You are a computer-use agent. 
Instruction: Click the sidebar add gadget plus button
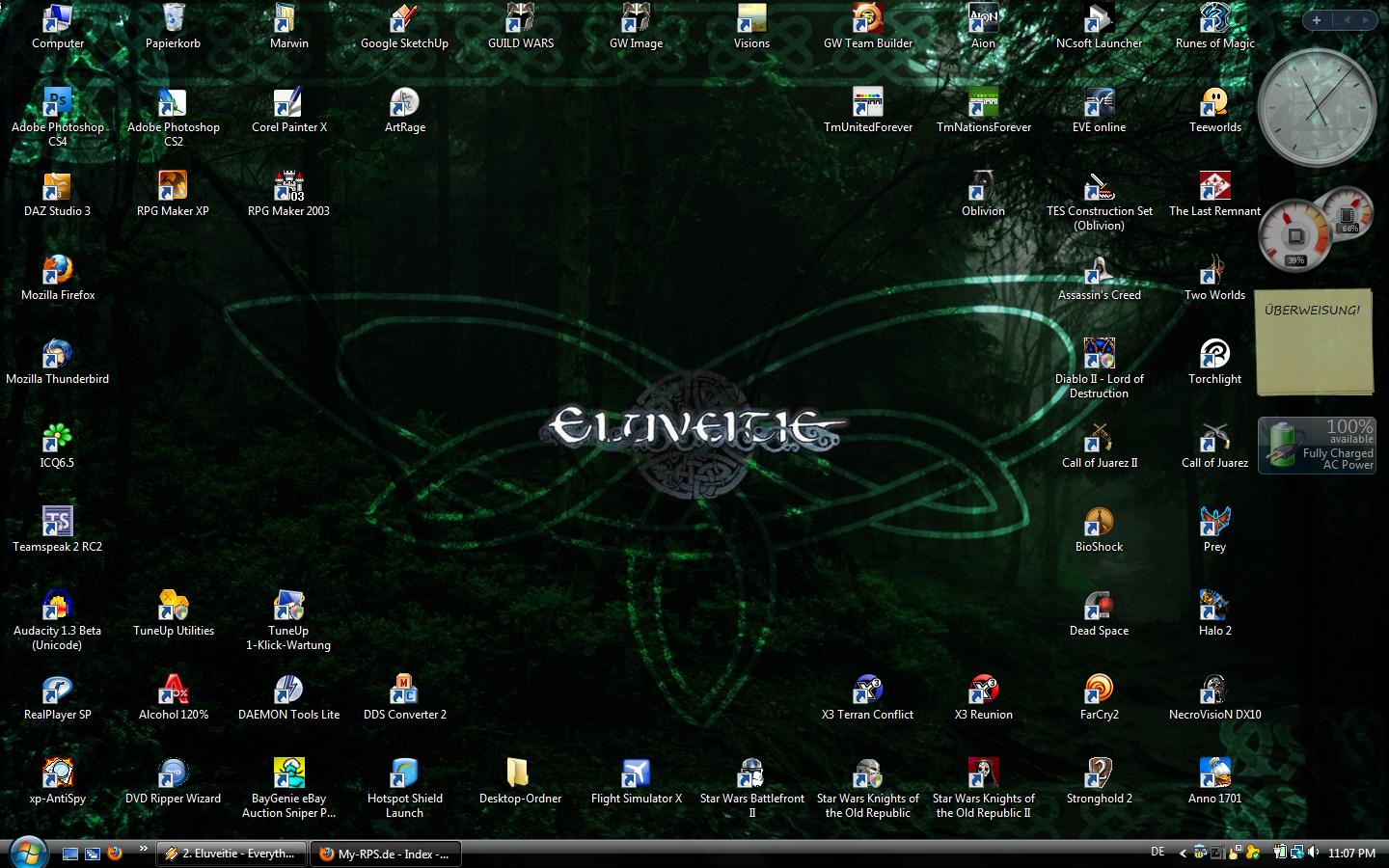pyautogui.click(x=1317, y=19)
